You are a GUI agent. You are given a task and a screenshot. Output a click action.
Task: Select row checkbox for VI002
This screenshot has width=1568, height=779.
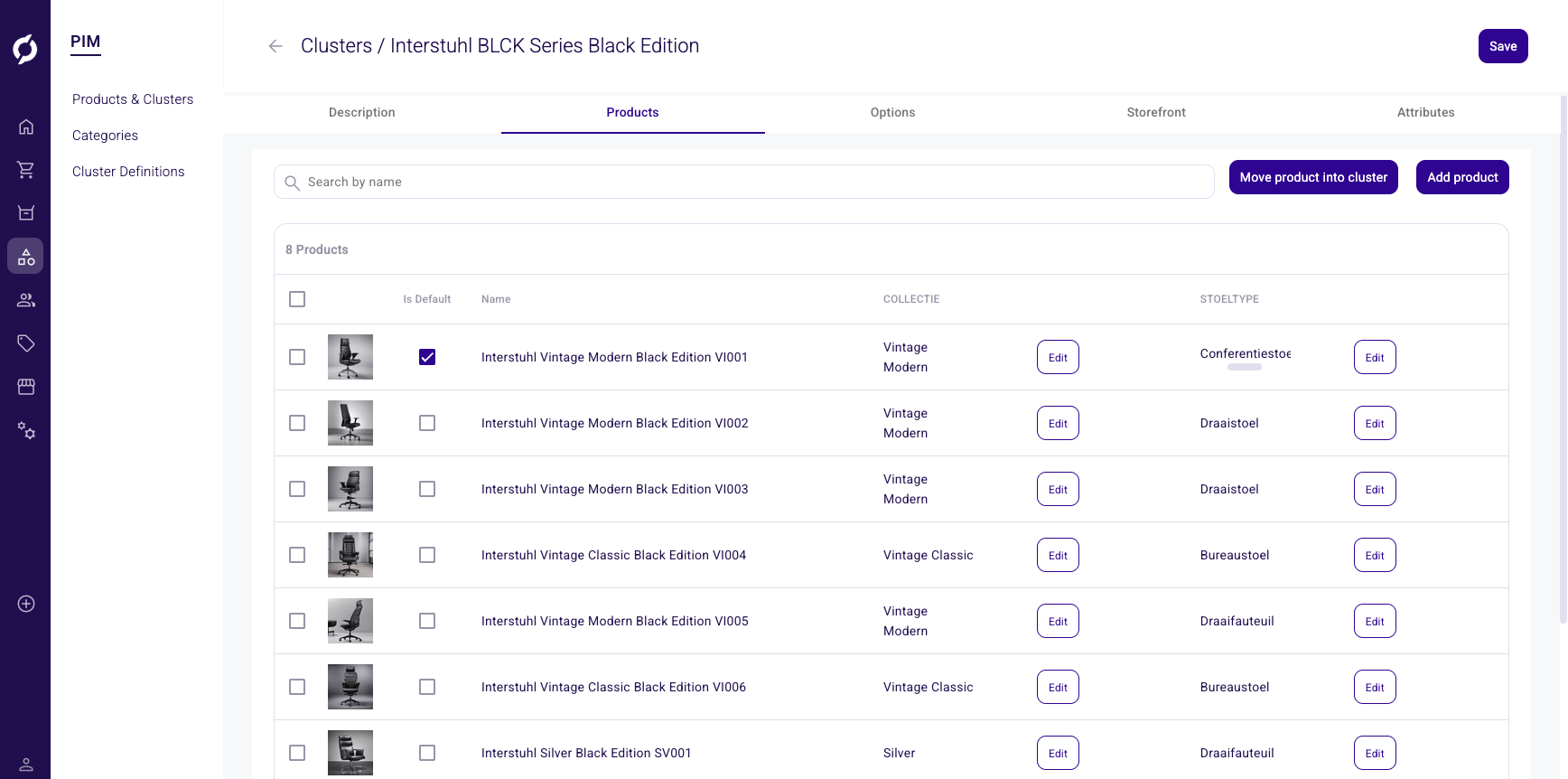(297, 423)
